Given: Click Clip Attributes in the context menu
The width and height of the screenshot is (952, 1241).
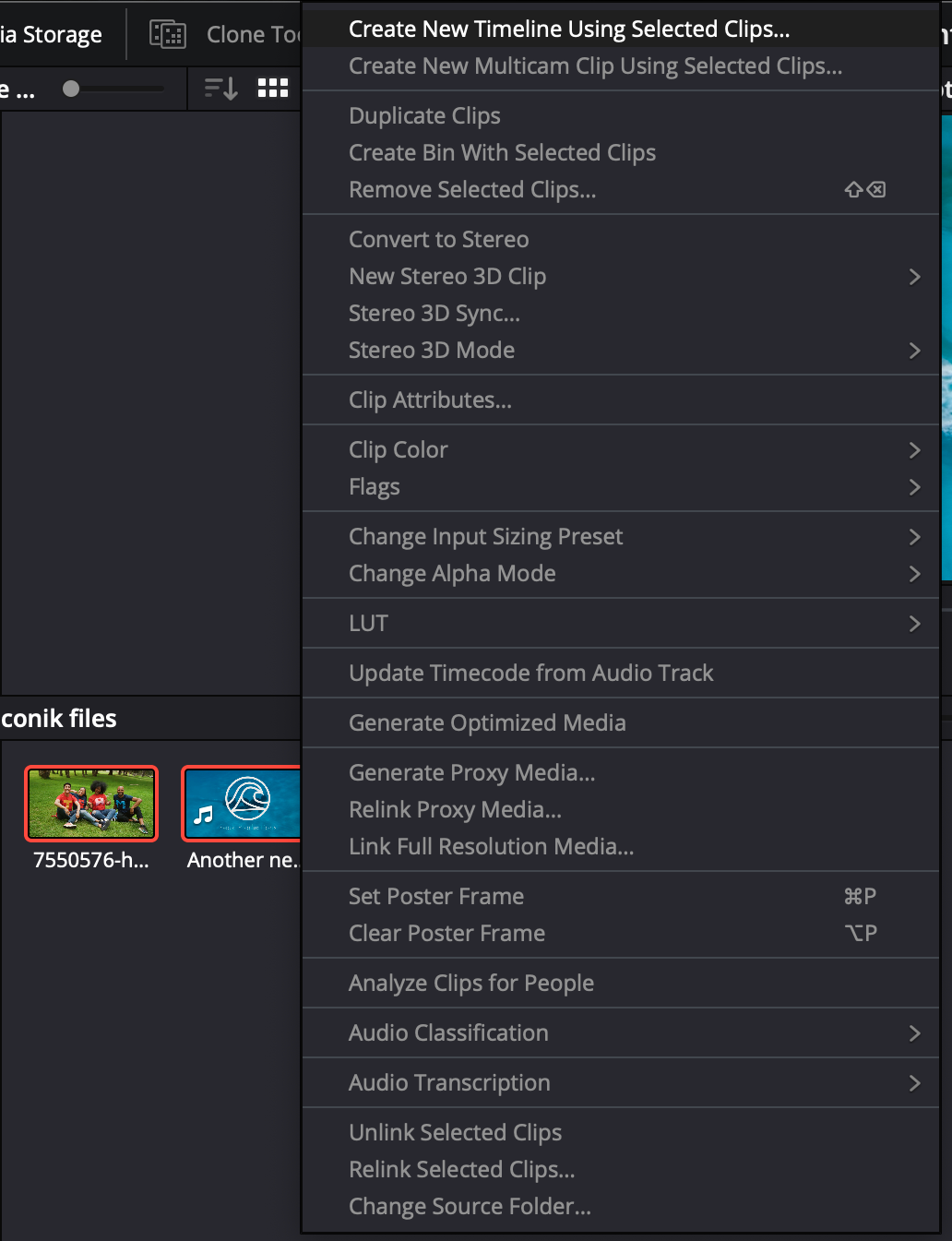Looking at the screenshot, I should click(430, 400).
